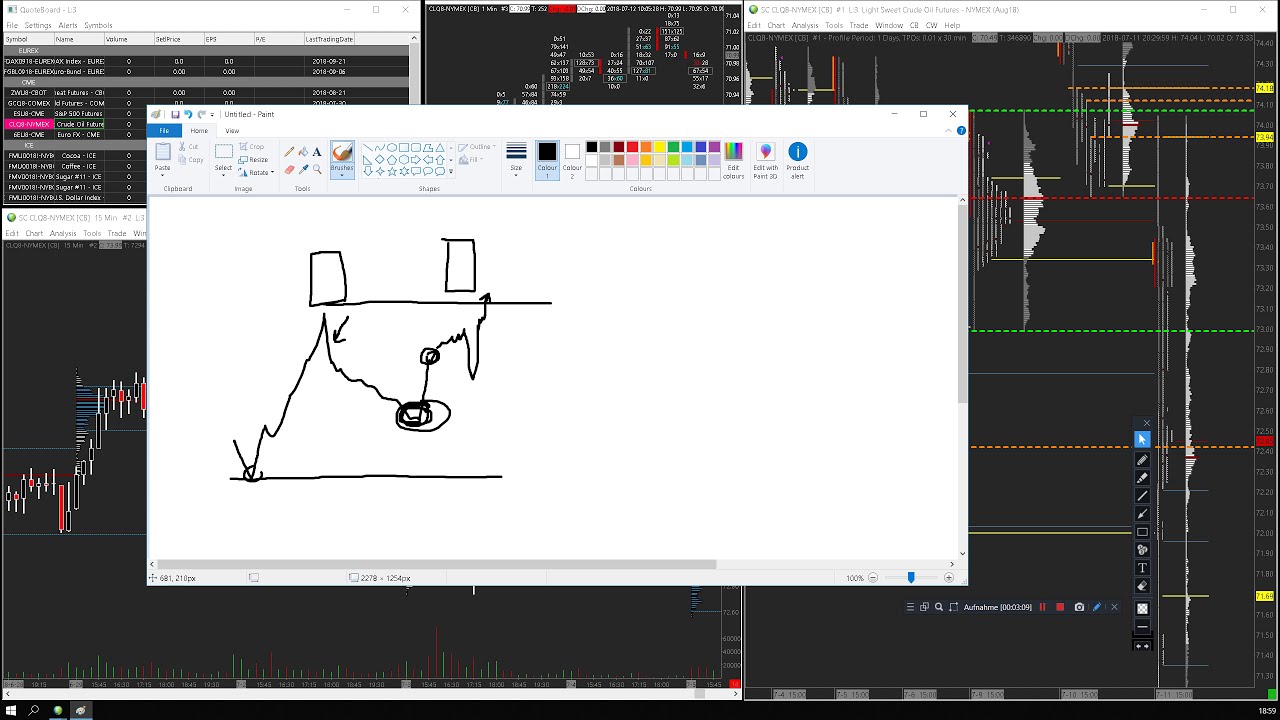Open the Paste dropdown arrow
The width and height of the screenshot is (1280, 720).
point(163,174)
